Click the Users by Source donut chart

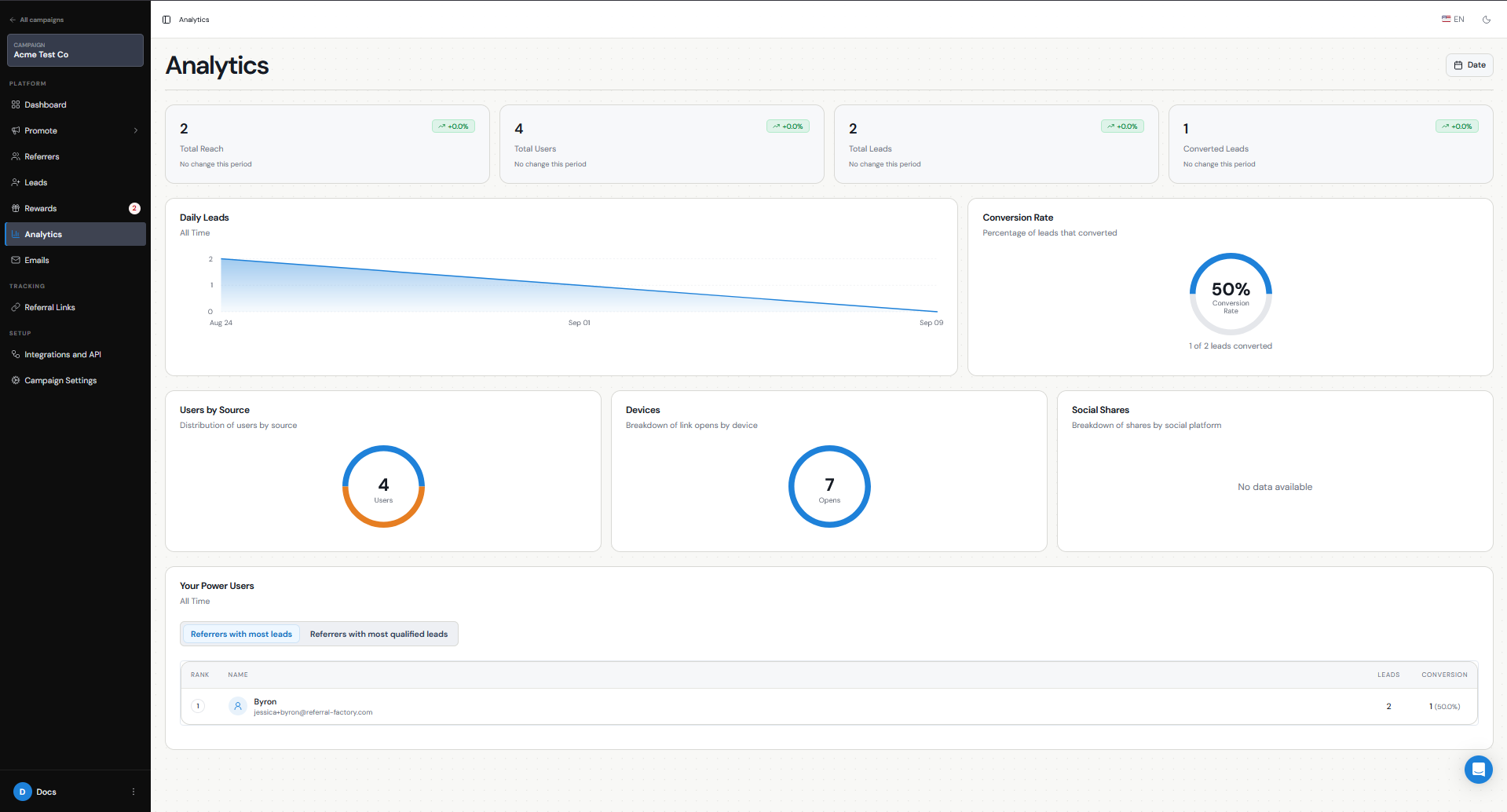[x=383, y=486]
